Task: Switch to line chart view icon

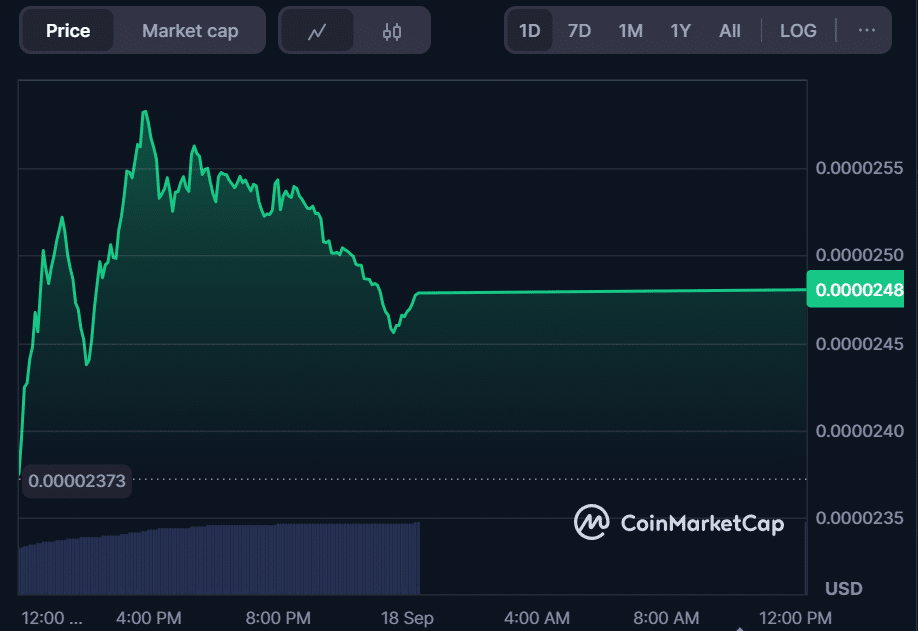Action: [x=317, y=31]
